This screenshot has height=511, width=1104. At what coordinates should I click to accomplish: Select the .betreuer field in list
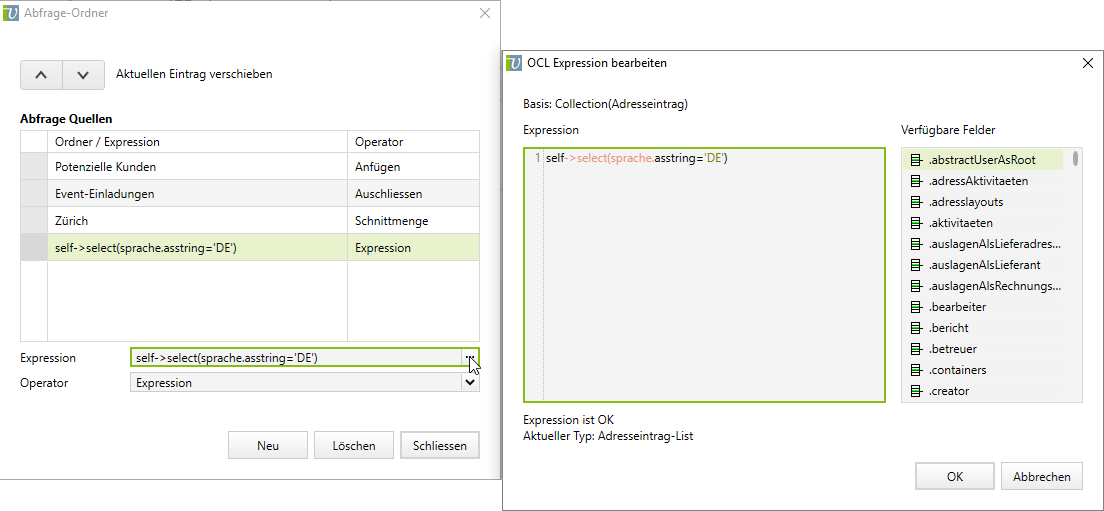point(952,349)
